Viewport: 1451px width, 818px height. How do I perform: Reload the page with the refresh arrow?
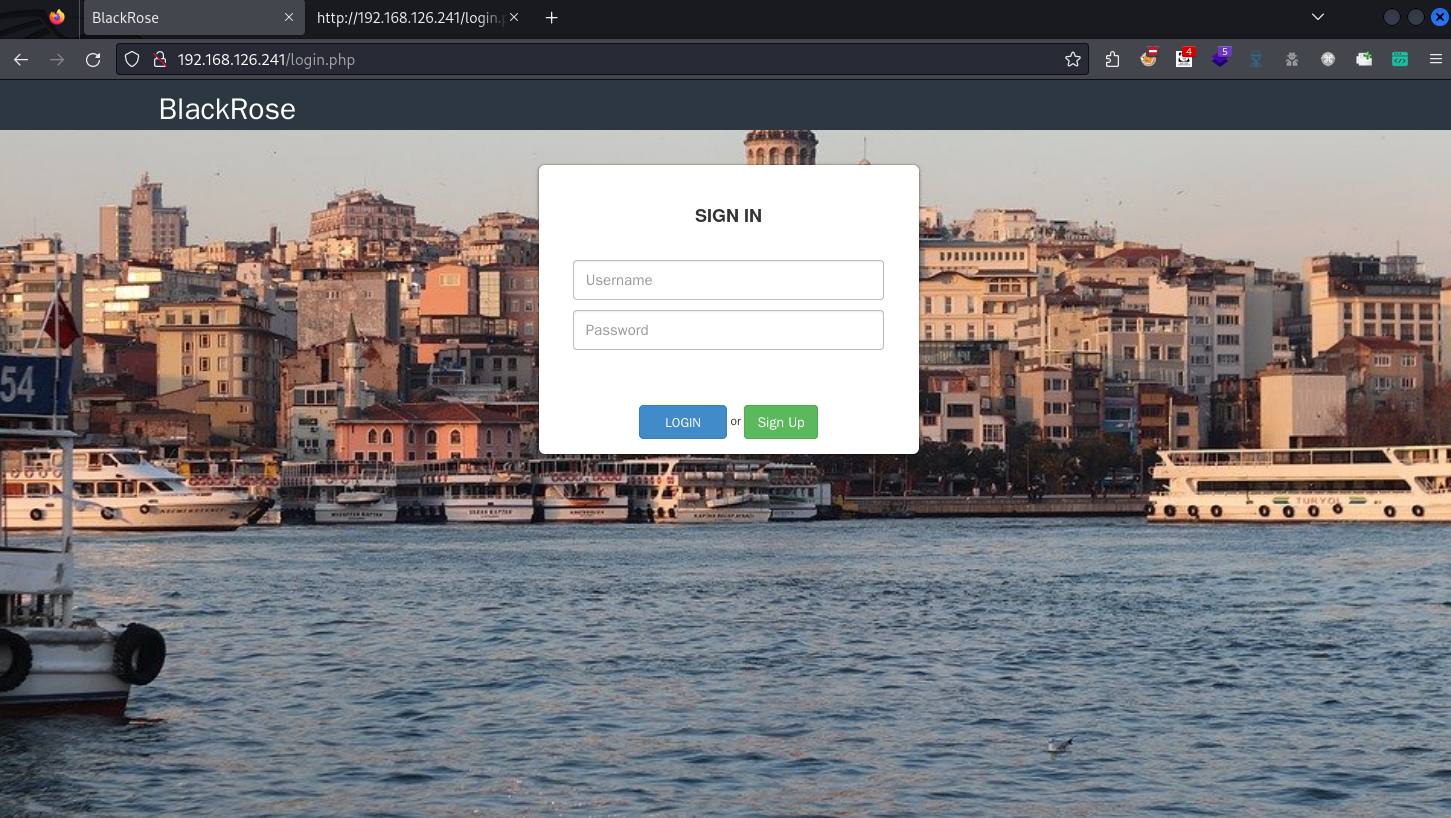[93, 59]
